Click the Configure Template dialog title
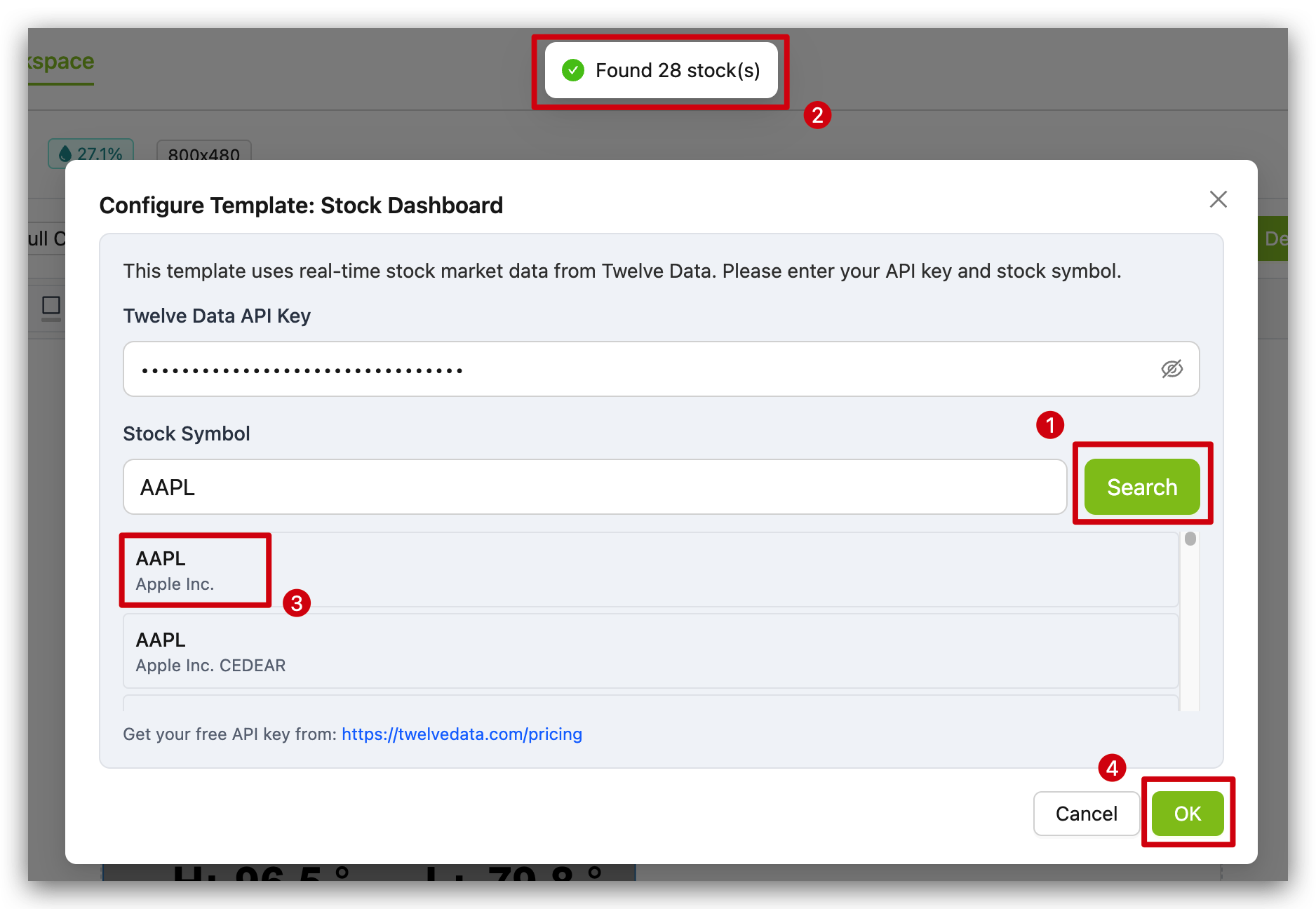Image resolution: width=1316 pixels, height=909 pixels. click(301, 206)
